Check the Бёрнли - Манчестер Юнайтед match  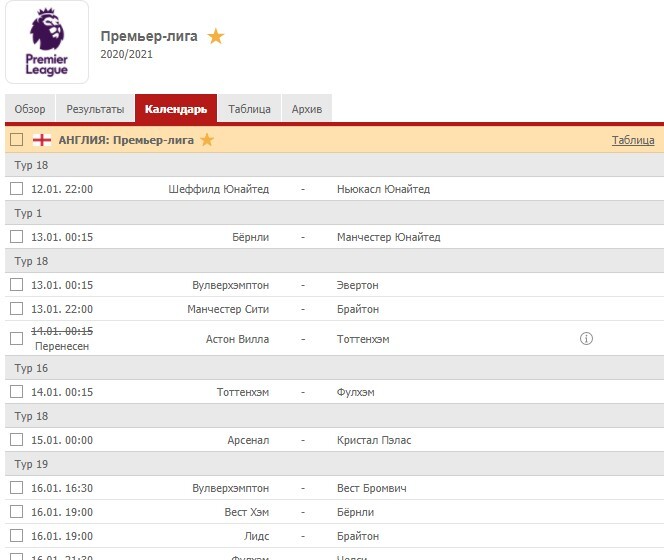pos(17,236)
